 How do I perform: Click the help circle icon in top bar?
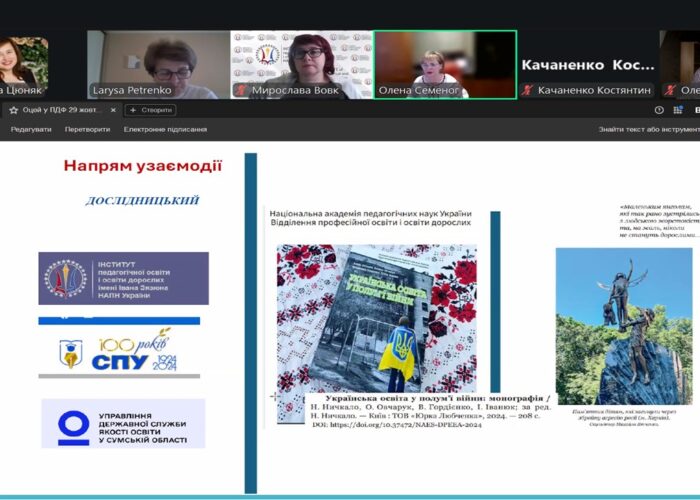659,110
